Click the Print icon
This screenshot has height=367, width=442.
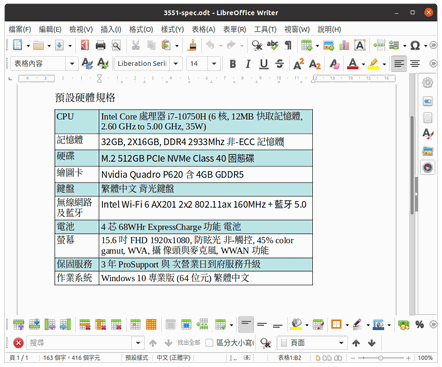coord(100,45)
